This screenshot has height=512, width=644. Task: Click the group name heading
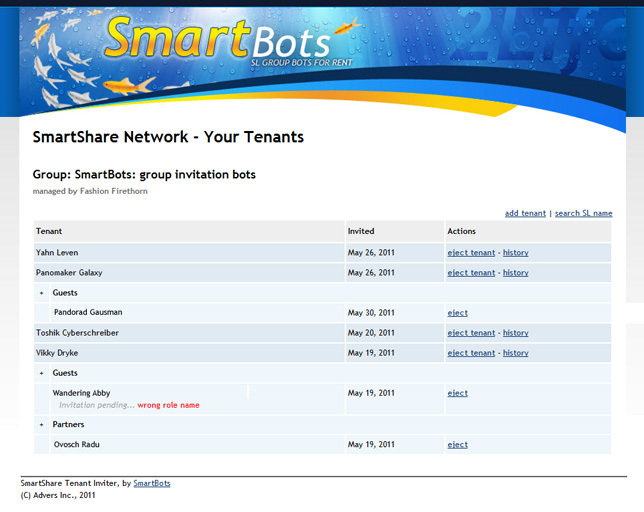(144, 174)
